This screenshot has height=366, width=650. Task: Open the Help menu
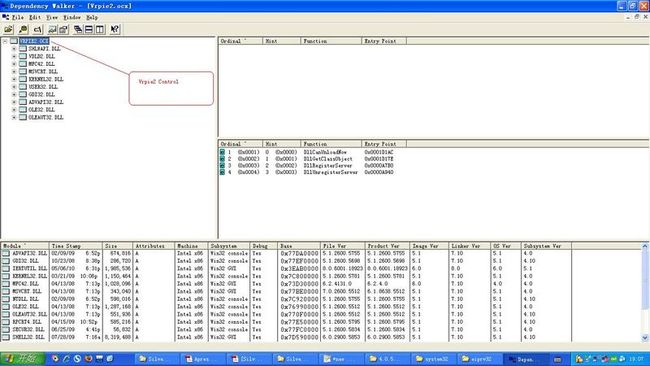click(92, 17)
